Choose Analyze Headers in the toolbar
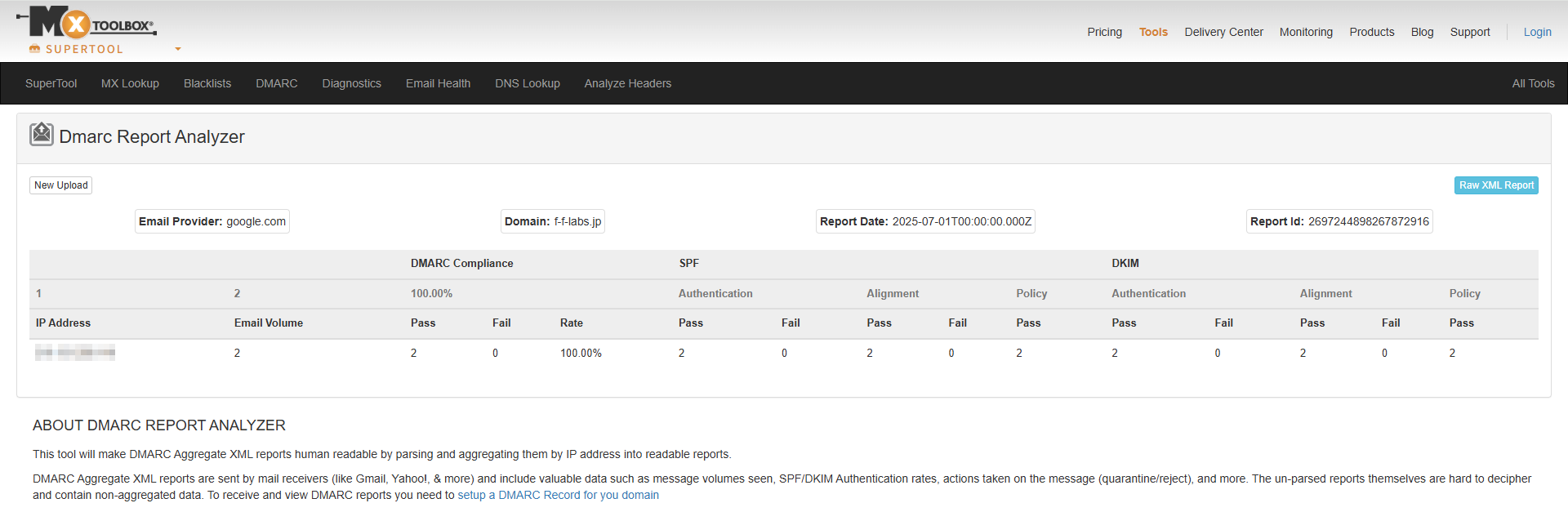1568x512 pixels. (x=627, y=83)
